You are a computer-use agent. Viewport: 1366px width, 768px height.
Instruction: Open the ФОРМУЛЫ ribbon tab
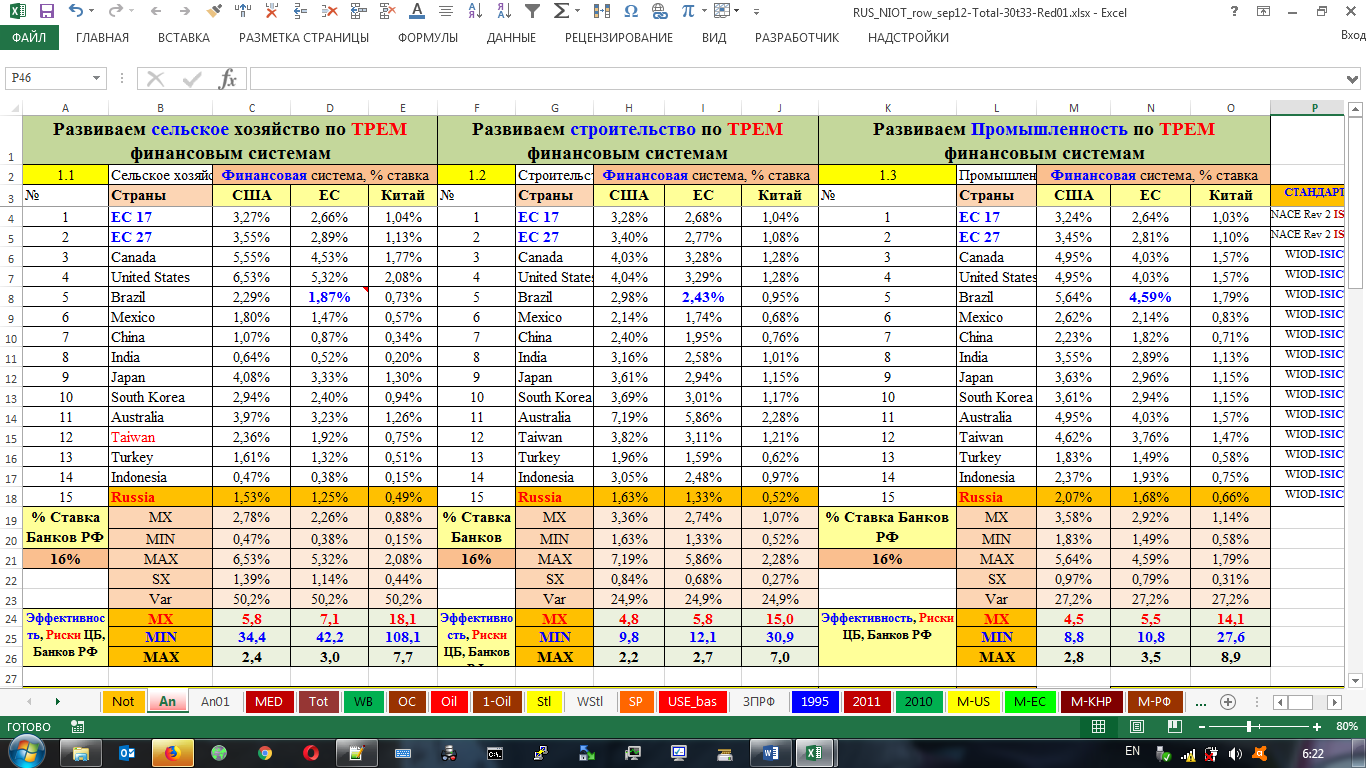tap(427, 38)
